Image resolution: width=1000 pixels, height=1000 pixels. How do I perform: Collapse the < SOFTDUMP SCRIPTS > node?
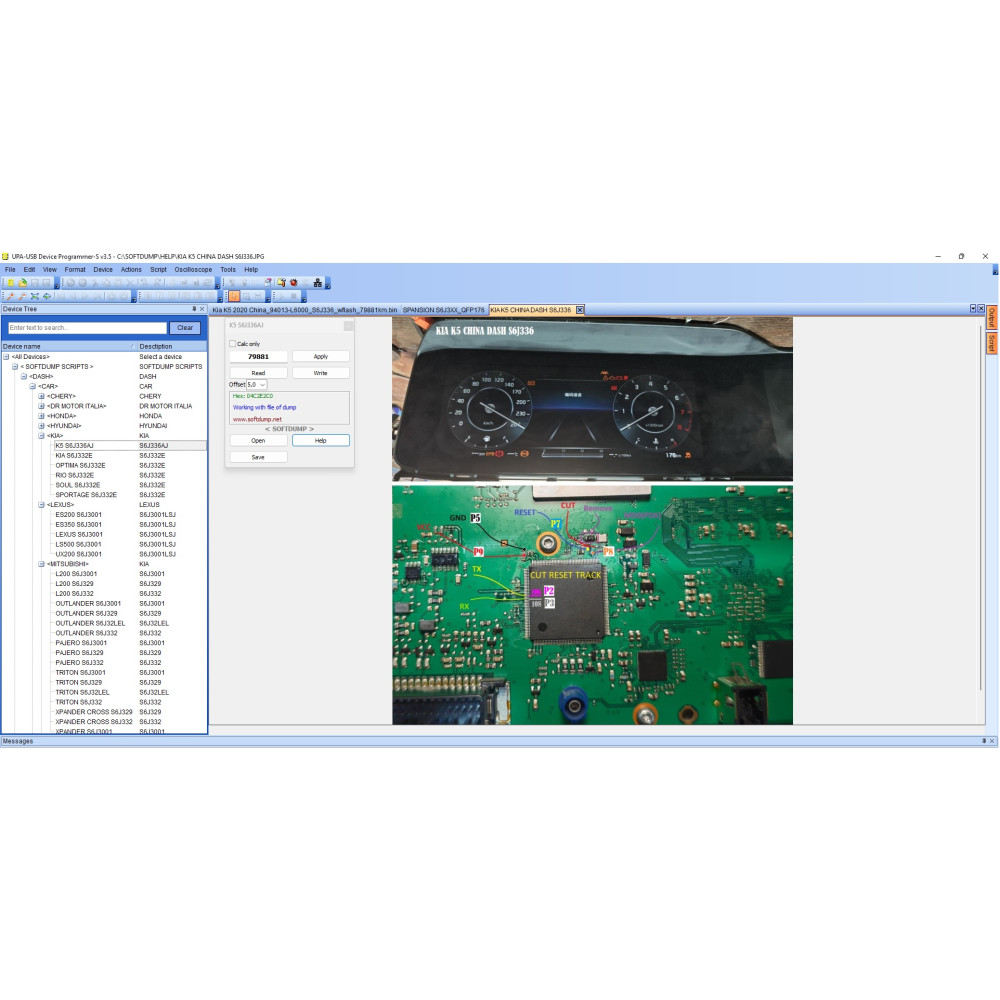pos(15,367)
